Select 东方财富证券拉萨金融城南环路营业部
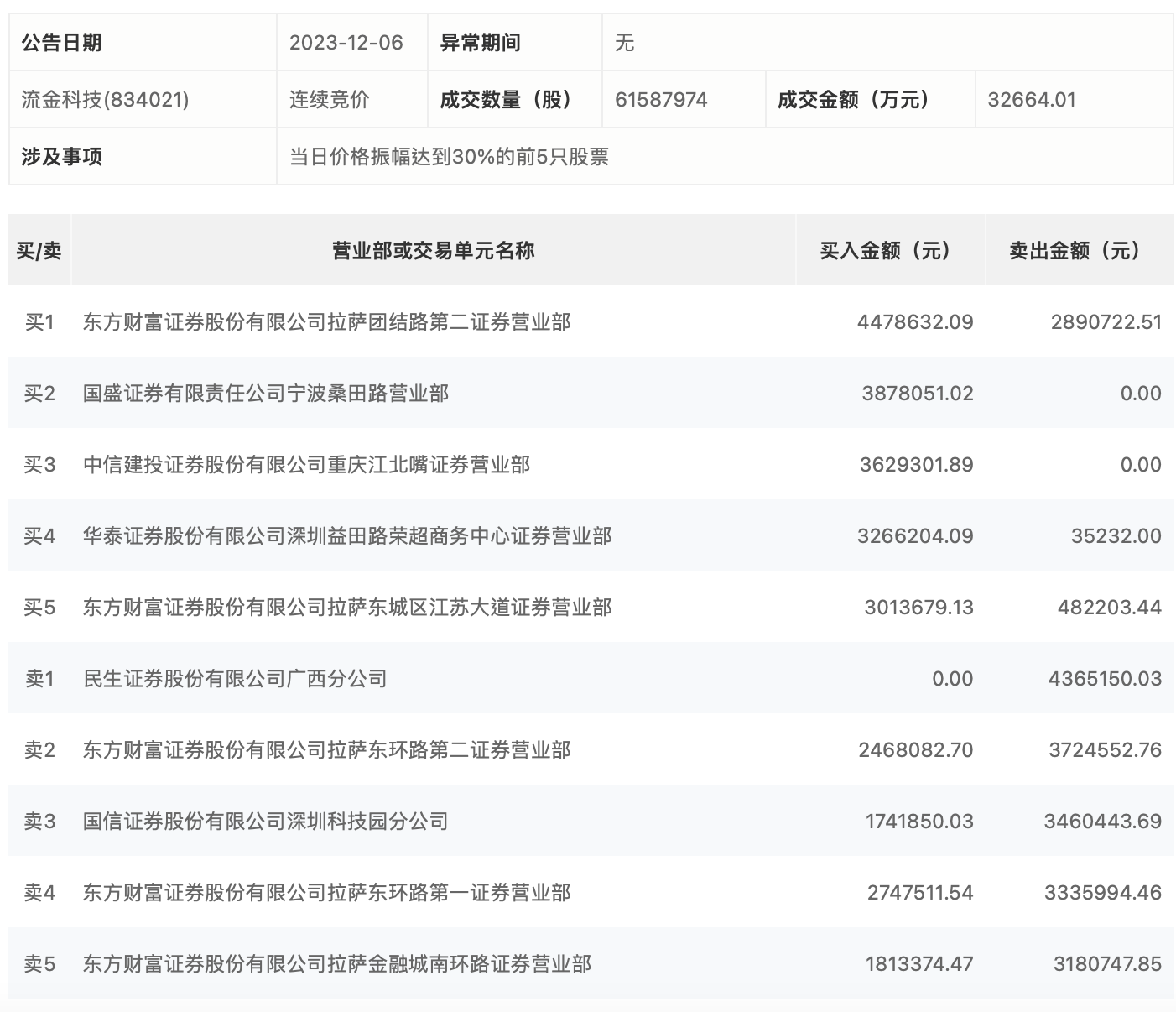The height and width of the screenshot is (1012, 1176). [337, 964]
